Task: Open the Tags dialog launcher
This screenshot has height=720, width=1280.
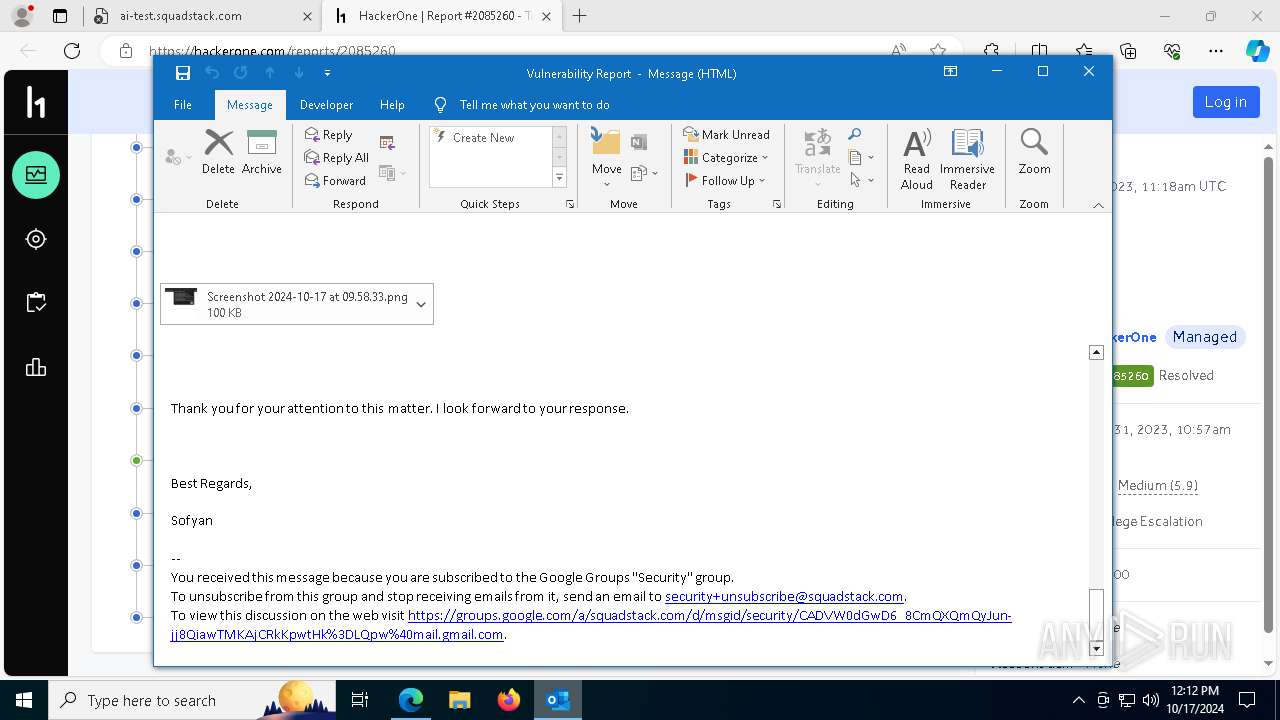Action: click(x=777, y=204)
